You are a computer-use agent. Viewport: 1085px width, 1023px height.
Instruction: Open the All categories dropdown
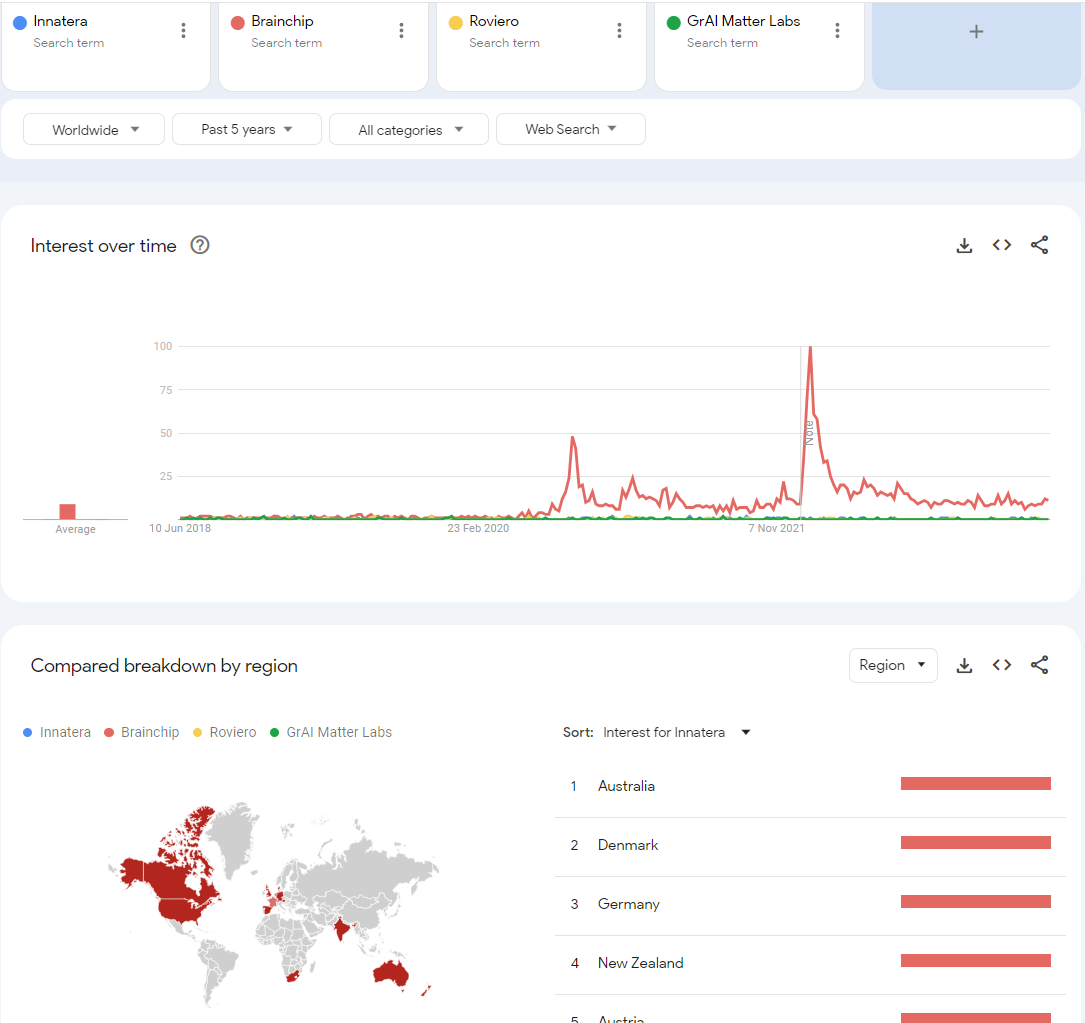409,129
